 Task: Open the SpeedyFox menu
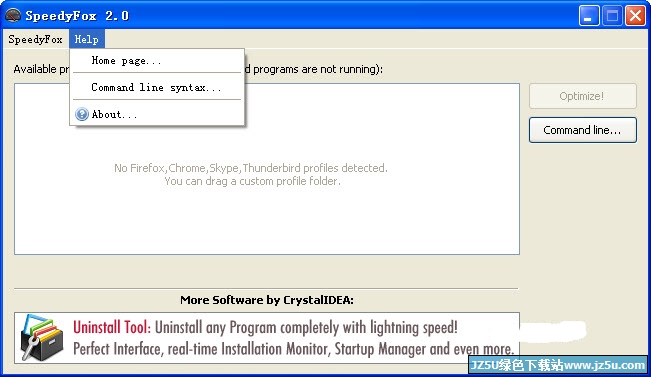click(35, 39)
